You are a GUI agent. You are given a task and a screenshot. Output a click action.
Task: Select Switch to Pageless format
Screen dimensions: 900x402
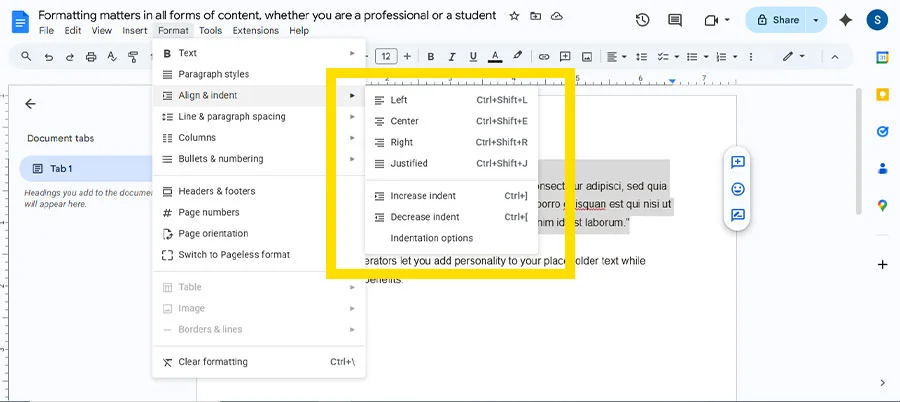click(x=259, y=255)
